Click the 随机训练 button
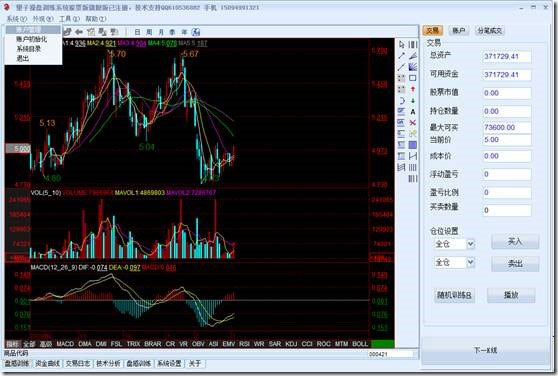This screenshot has width=558, height=376. click(454, 295)
